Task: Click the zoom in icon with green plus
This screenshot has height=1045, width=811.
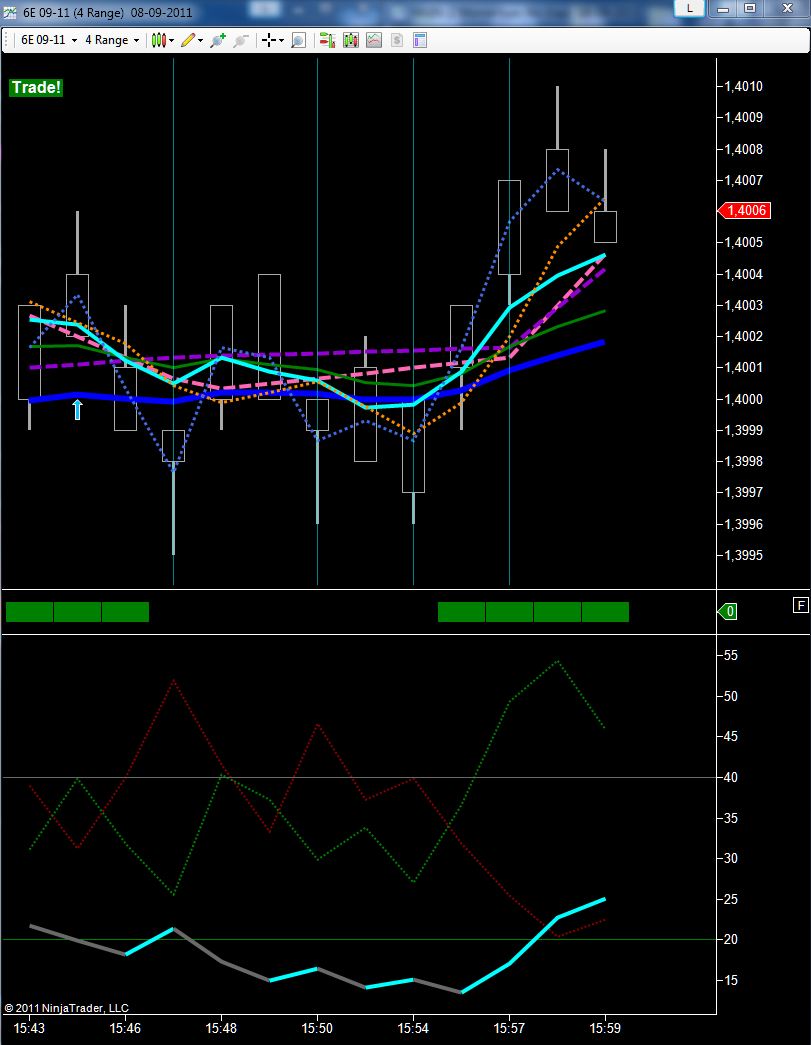Action: (x=218, y=41)
